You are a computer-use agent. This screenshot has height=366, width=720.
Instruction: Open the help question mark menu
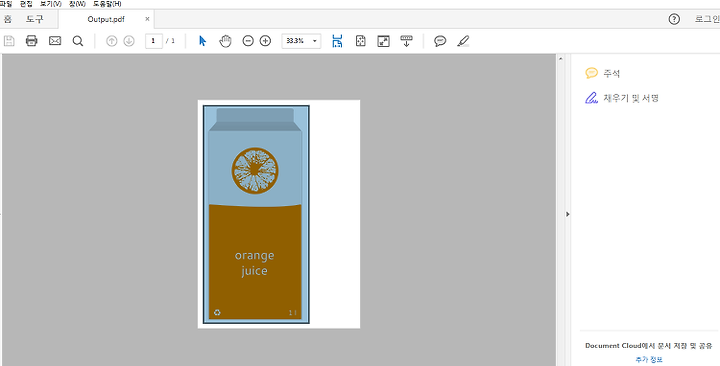click(x=674, y=19)
